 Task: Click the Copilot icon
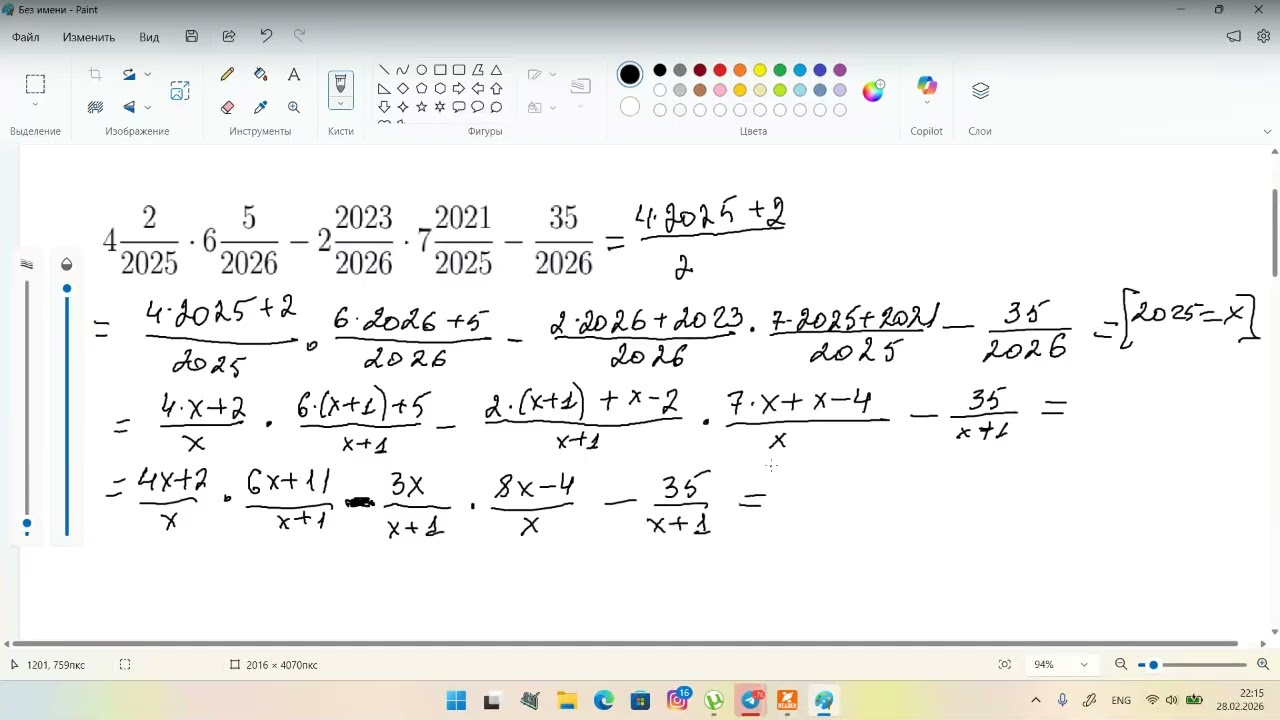(x=927, y=86)
